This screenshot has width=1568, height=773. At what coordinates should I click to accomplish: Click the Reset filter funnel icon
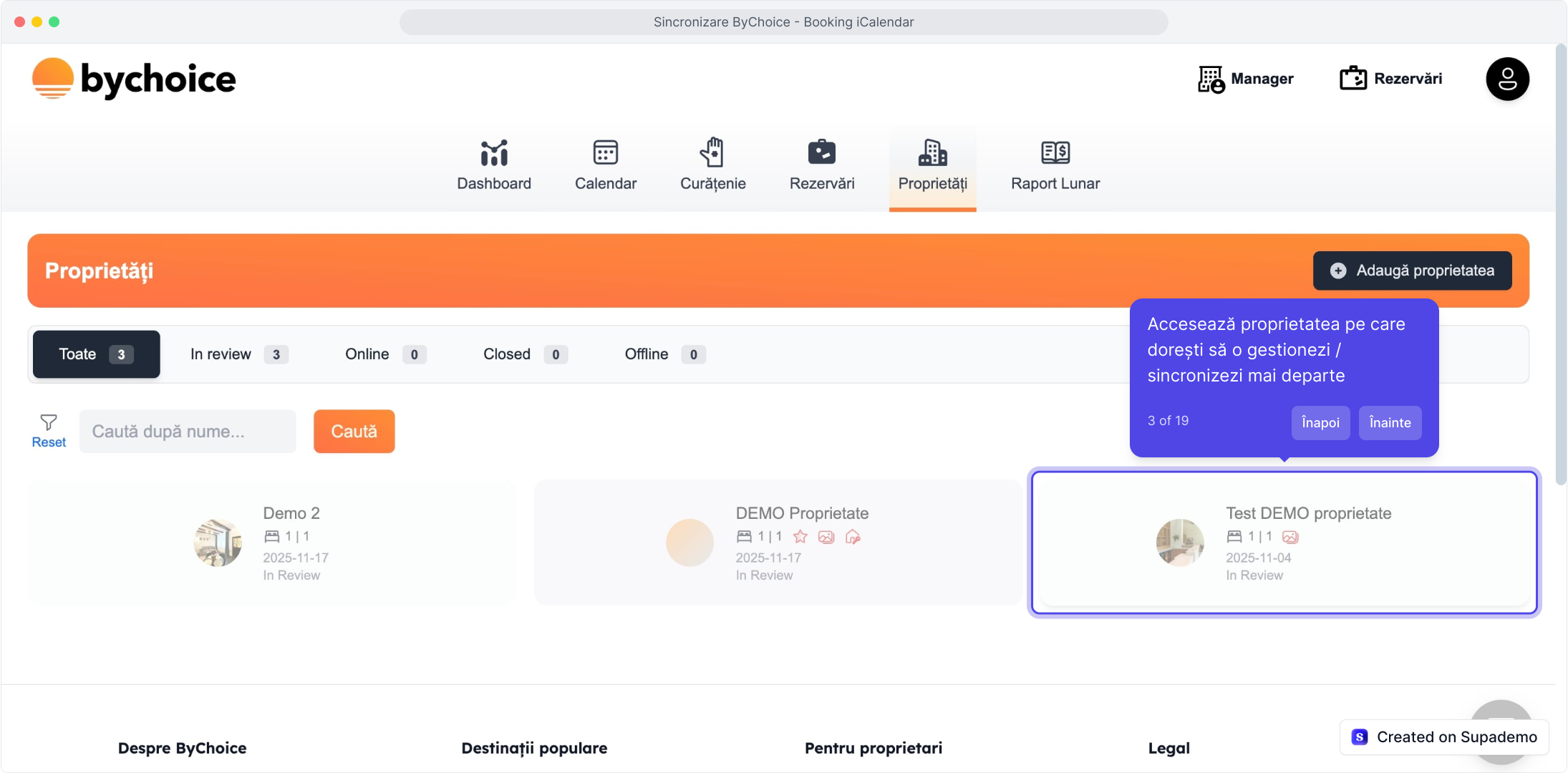[x=49, y=422]
